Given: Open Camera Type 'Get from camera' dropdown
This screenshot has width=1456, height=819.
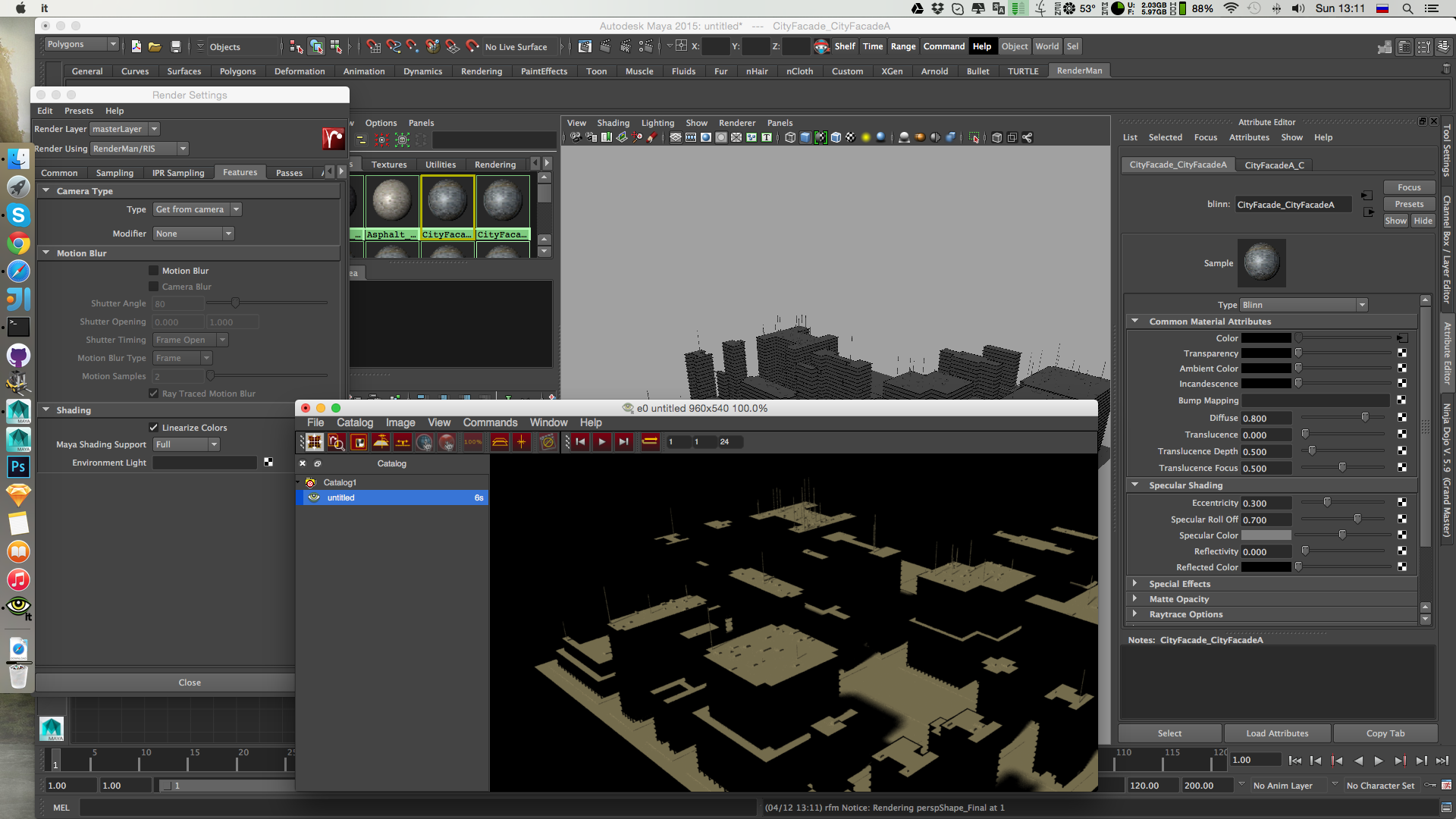Looking at the screenshot, I should point(197,209).
